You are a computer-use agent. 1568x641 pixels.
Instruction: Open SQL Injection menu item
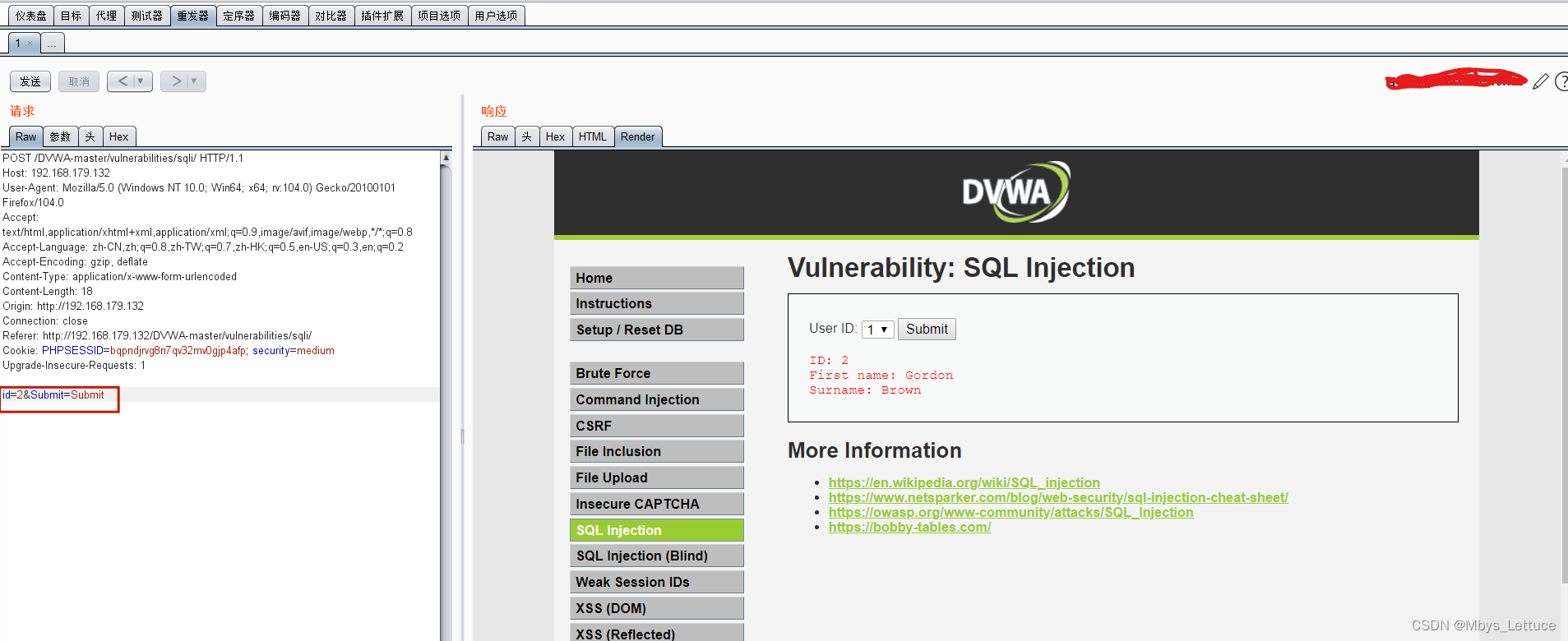(657, 530)
